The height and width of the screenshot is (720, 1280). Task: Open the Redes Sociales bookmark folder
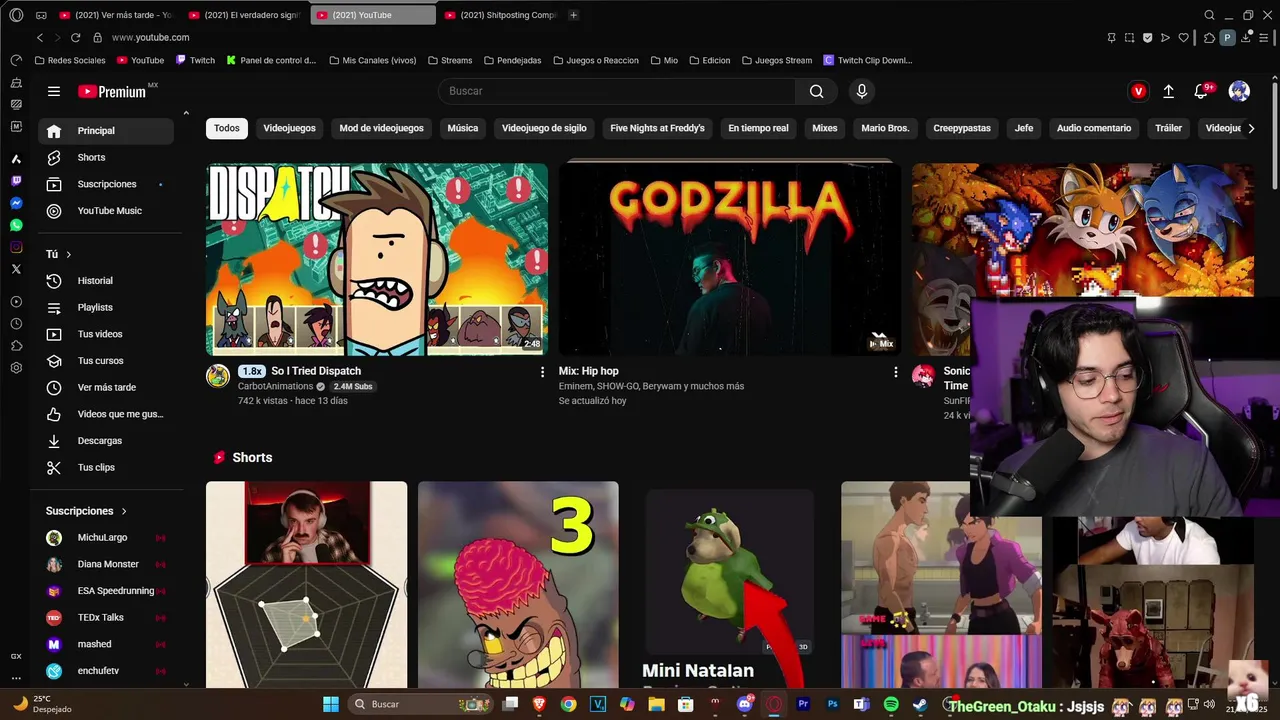[x=70, y=60]
